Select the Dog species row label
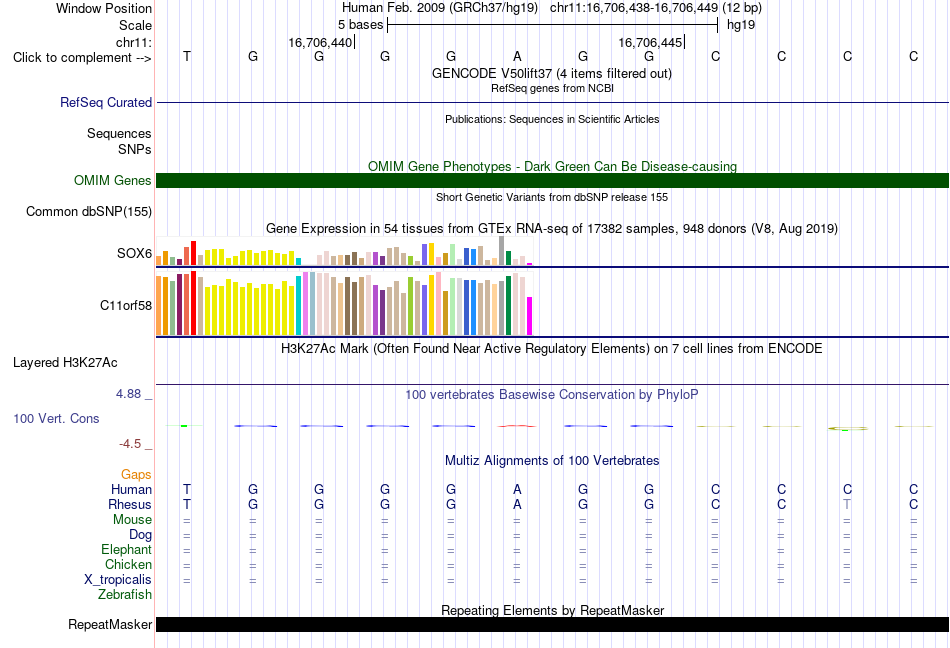 [x=141, y=535]
